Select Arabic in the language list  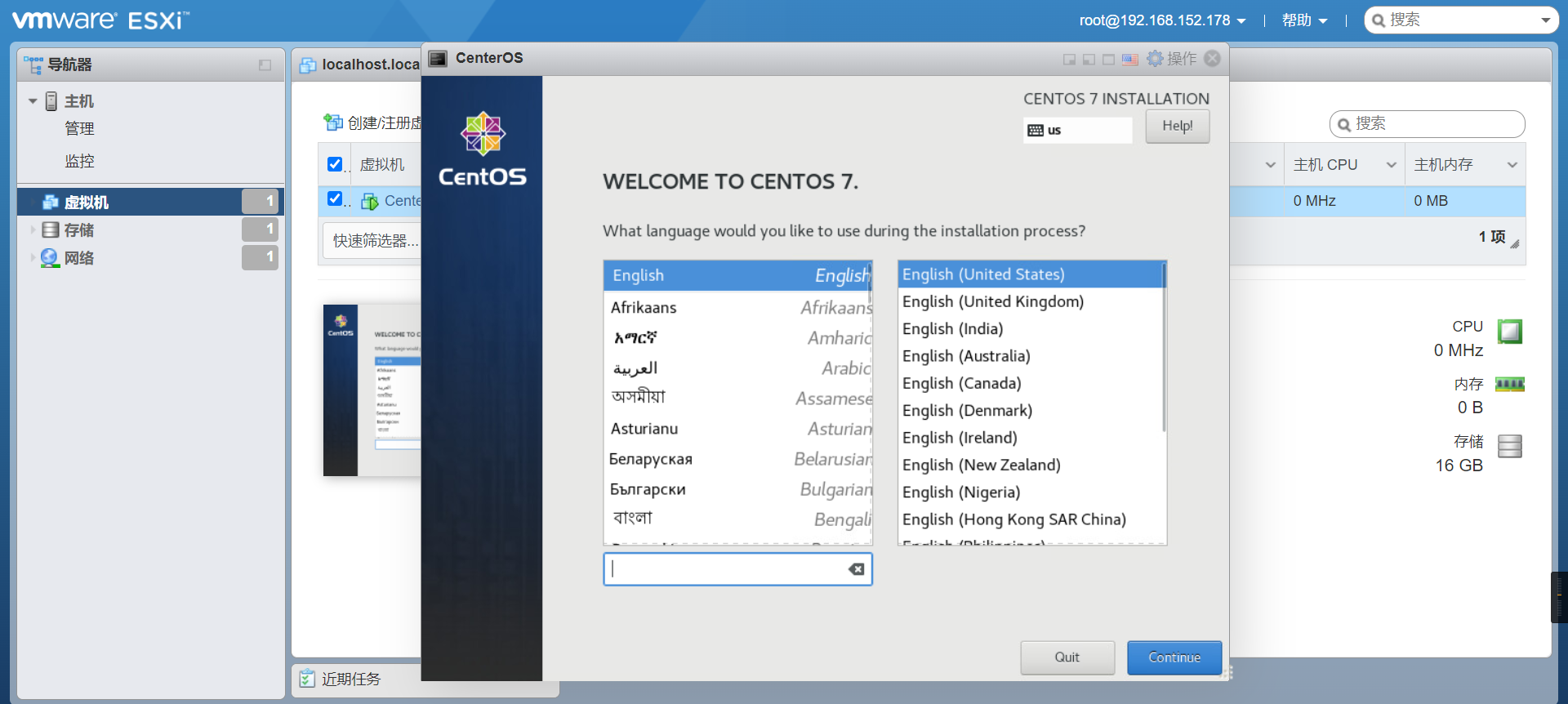(x=738, y=368)
